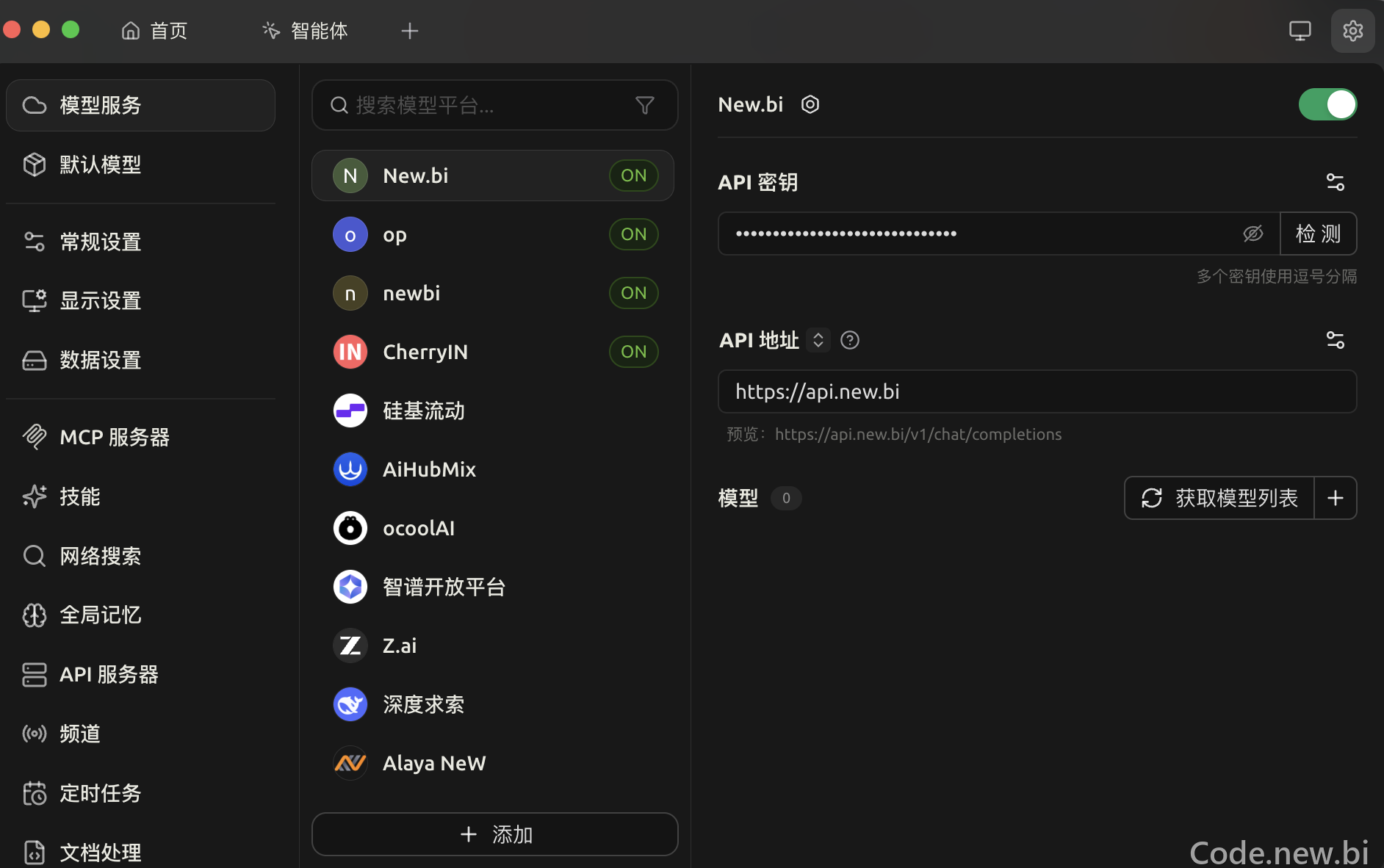
Task: Click 获取模型列表 to fetch models
Action: tap(1219, 498)
